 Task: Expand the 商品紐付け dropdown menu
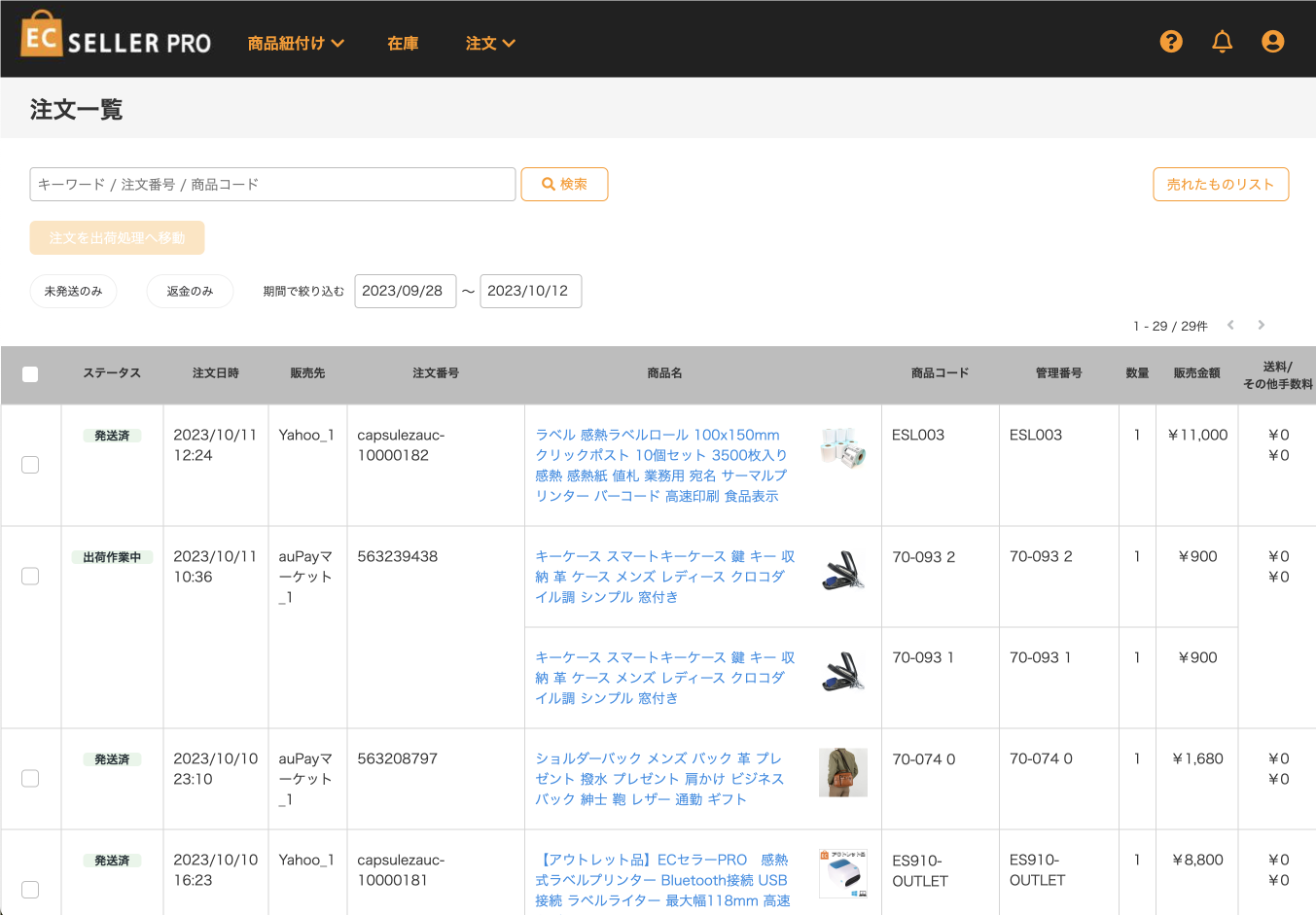tap(296, 43)
